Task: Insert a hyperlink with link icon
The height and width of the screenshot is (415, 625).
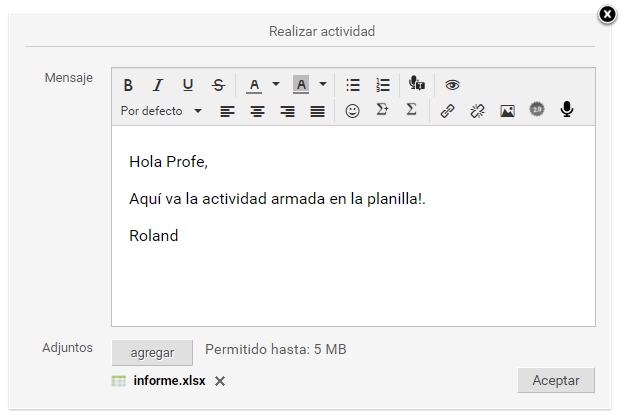Action: (x=447, y=111)
